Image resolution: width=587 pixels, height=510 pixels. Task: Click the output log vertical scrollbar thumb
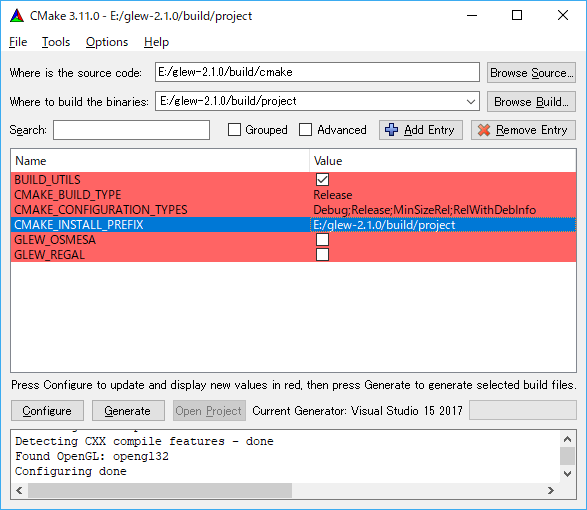[568, 456]
